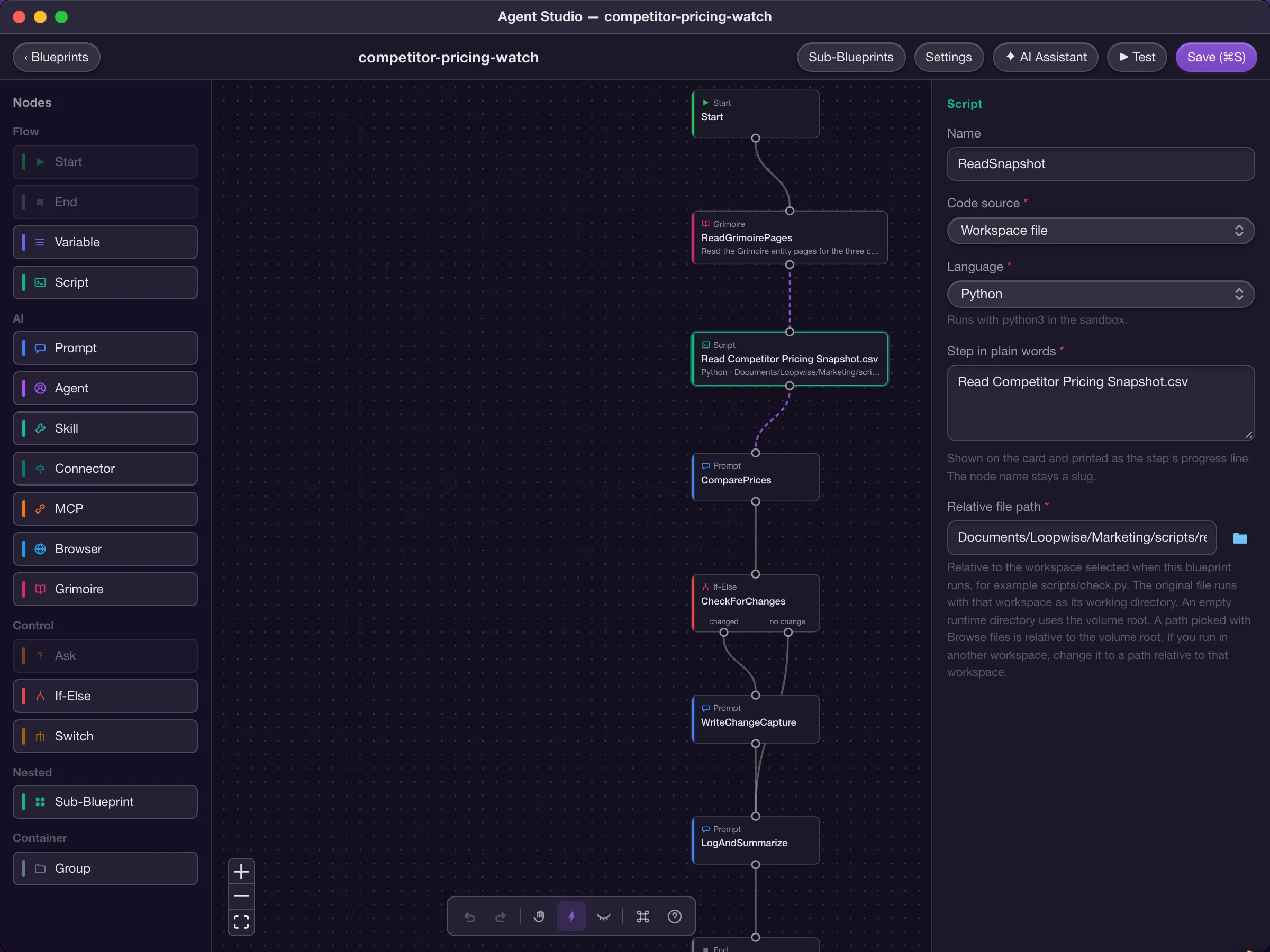Click the auto-layout command icon
Image resolution: width=1270 pixels, height=952 pixels.
(642, 917)
